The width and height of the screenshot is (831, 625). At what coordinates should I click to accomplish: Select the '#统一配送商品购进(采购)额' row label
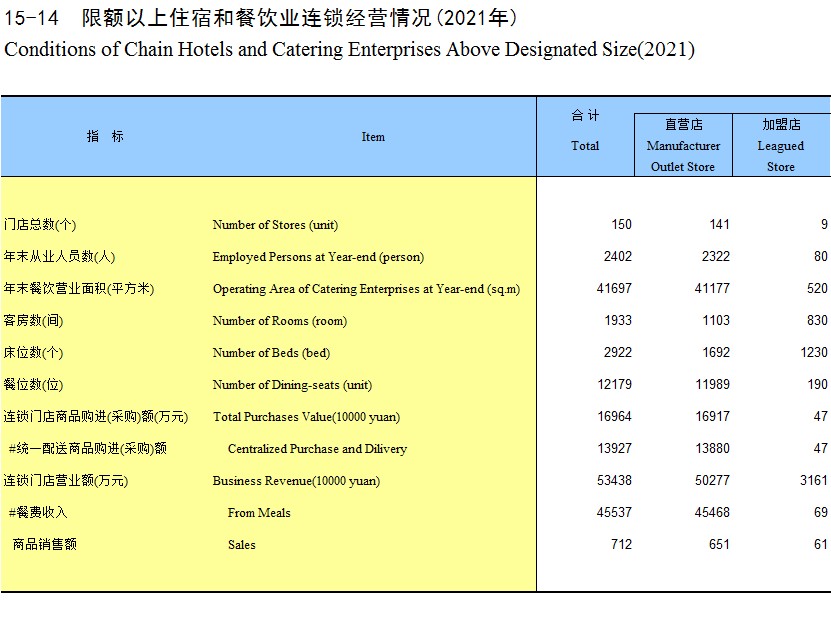pyautogui.click(x=87, y=448)
